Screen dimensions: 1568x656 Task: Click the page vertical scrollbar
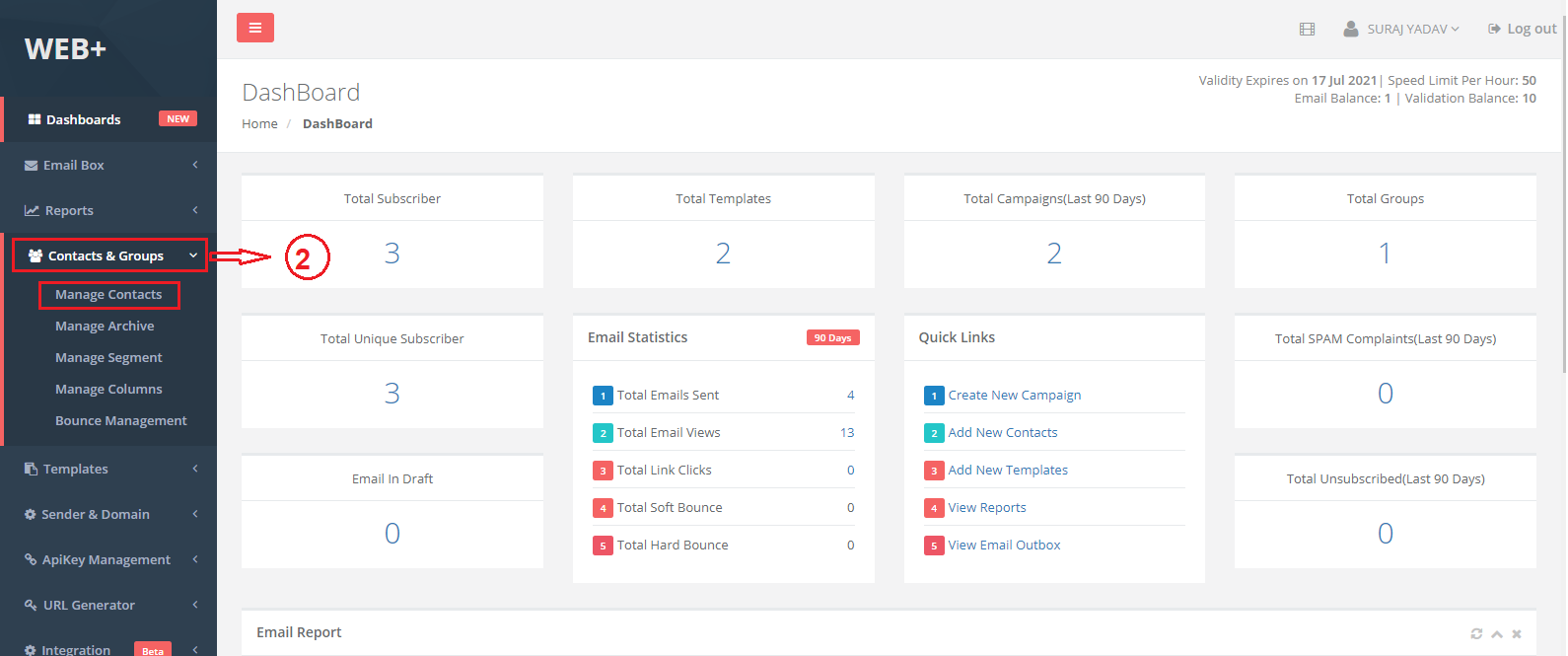coord(1563,197)
